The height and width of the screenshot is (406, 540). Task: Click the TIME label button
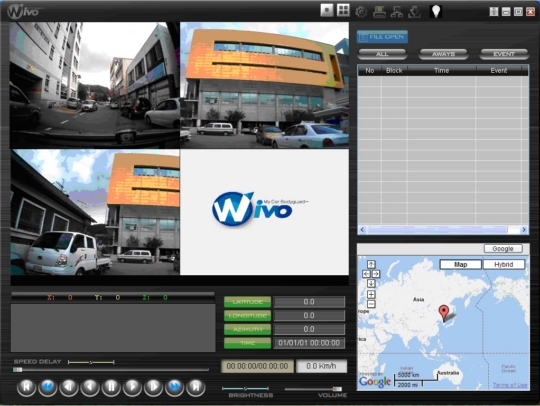pyautogui.click(x=247, y=343)
